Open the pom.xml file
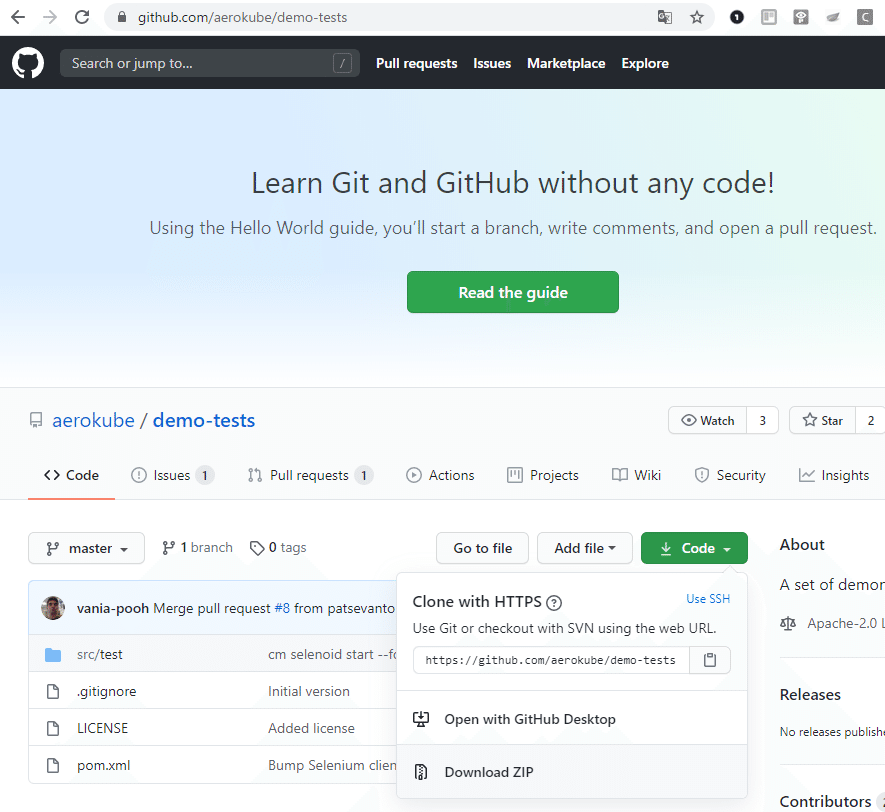The width and height of the screenshot is (885, 812). tap(103, 765)
